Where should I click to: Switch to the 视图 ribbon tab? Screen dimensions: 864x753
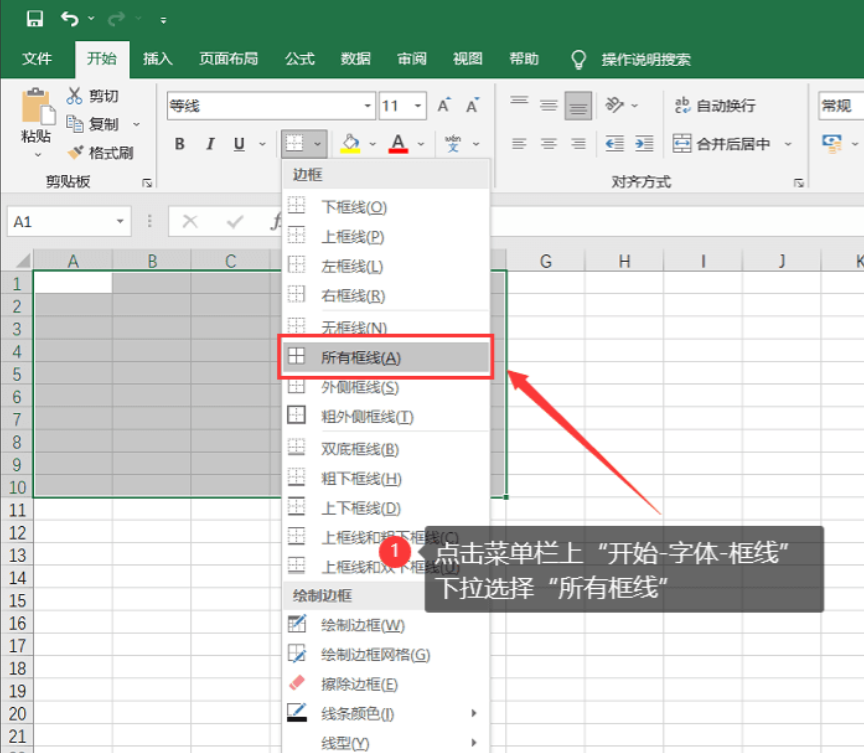pyautogui.click(x=467, y=58)
